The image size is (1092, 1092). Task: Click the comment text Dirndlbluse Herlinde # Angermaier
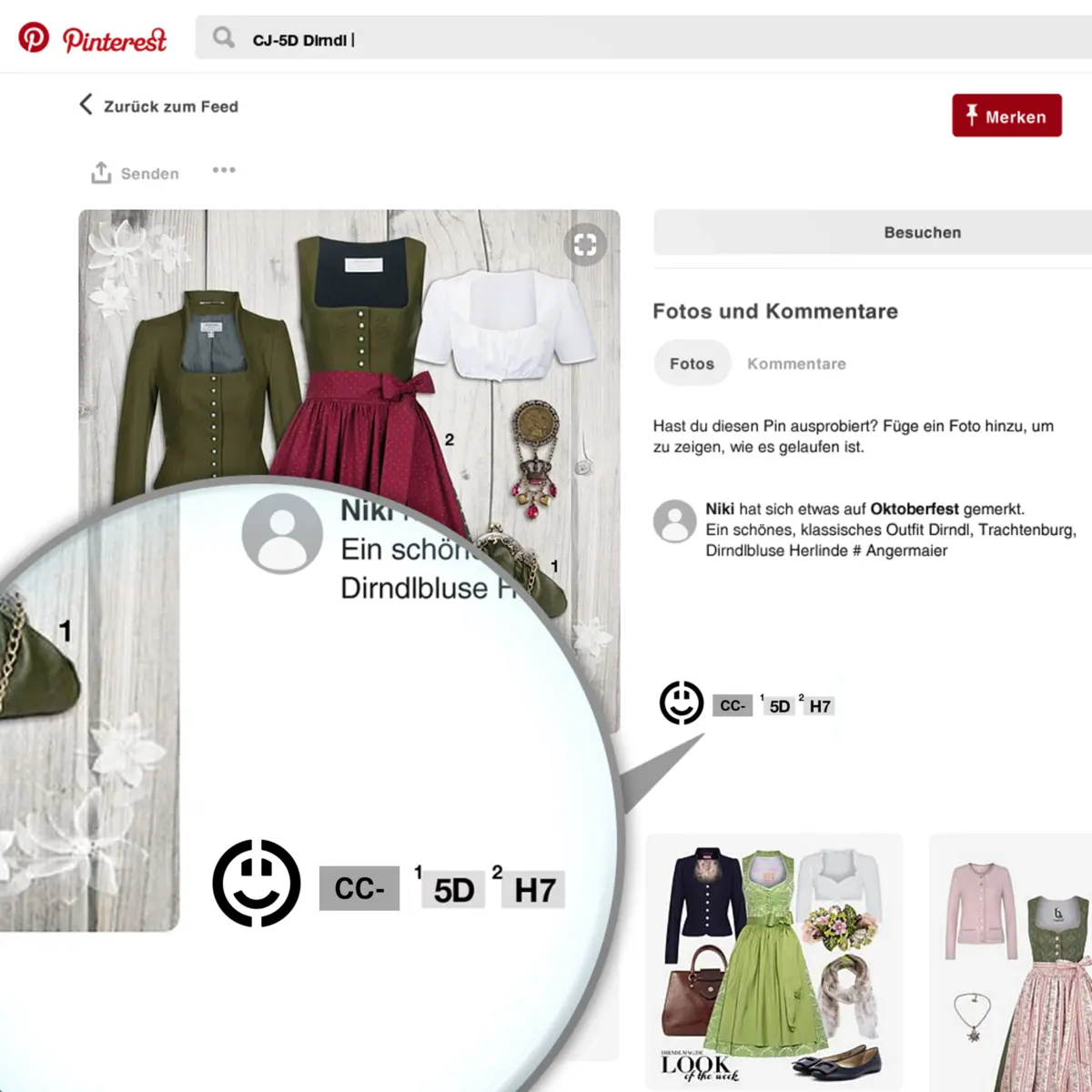826,551
